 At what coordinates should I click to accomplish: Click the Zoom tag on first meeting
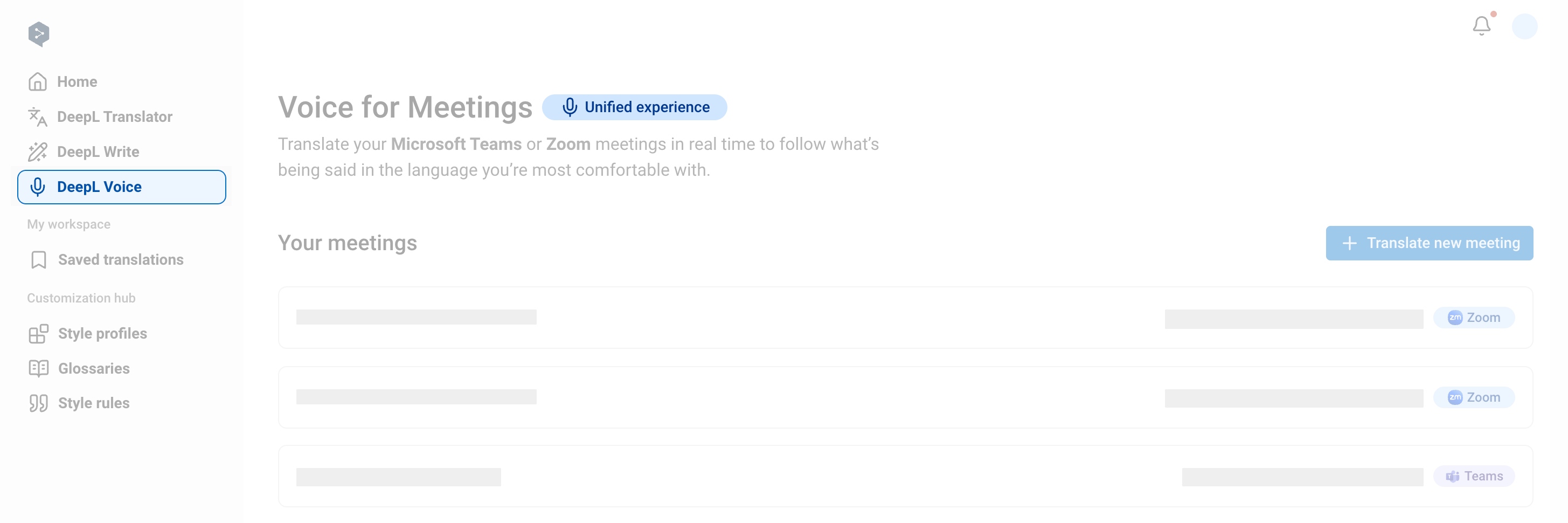[1474, 317]
